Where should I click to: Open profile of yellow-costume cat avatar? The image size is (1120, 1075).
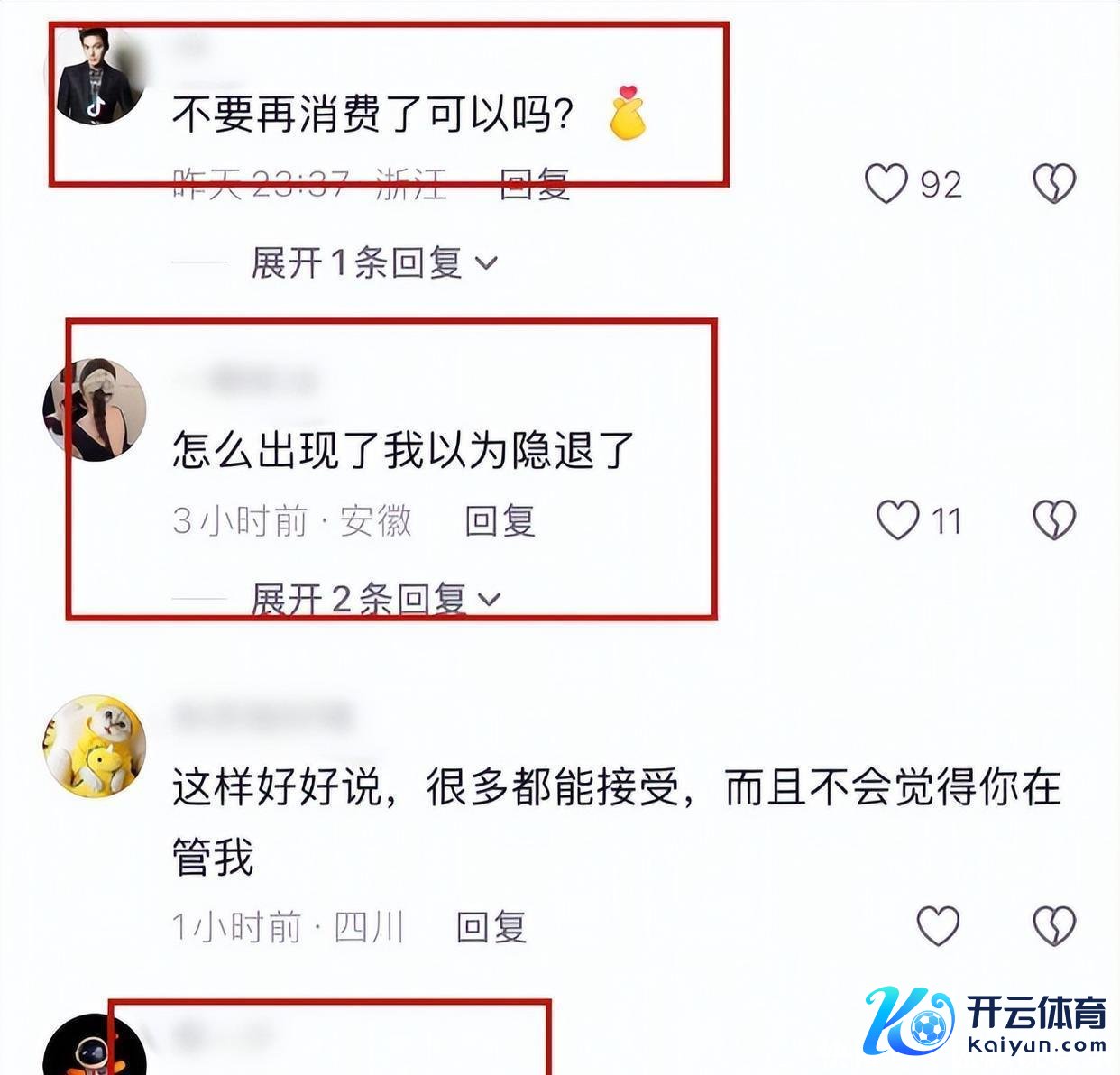95,746
